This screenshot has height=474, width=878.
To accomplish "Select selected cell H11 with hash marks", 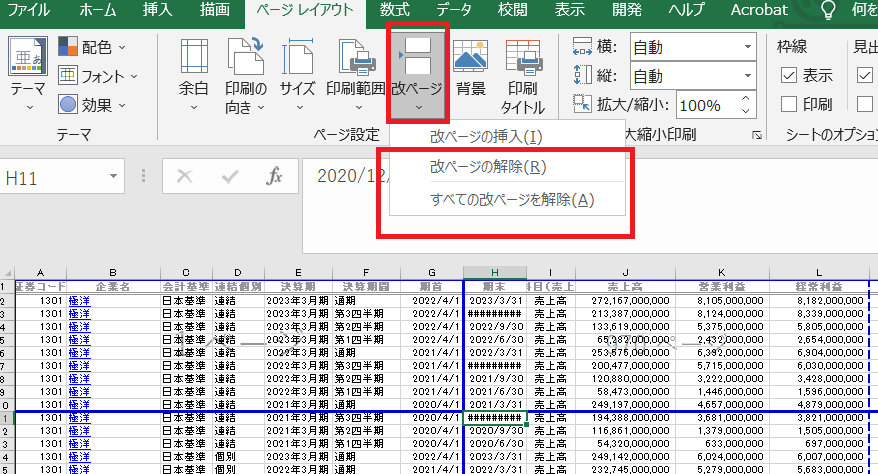I will tap(494, 417).
